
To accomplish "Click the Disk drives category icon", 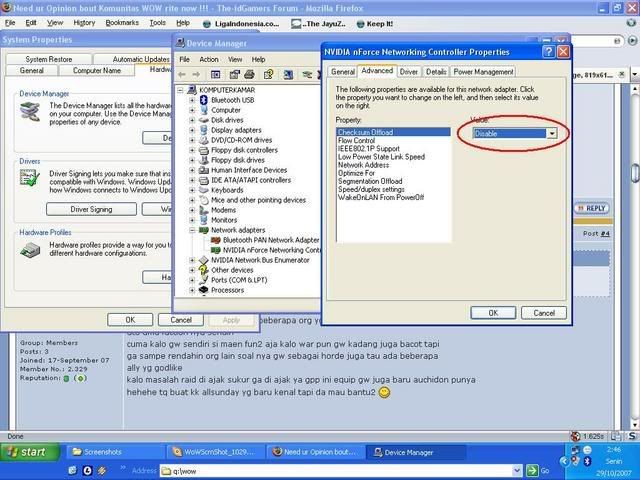I will pyautogui.click(x=204, y=120).
